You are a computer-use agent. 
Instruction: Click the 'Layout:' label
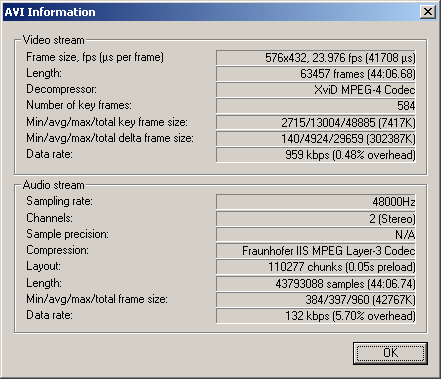[44, 266]
